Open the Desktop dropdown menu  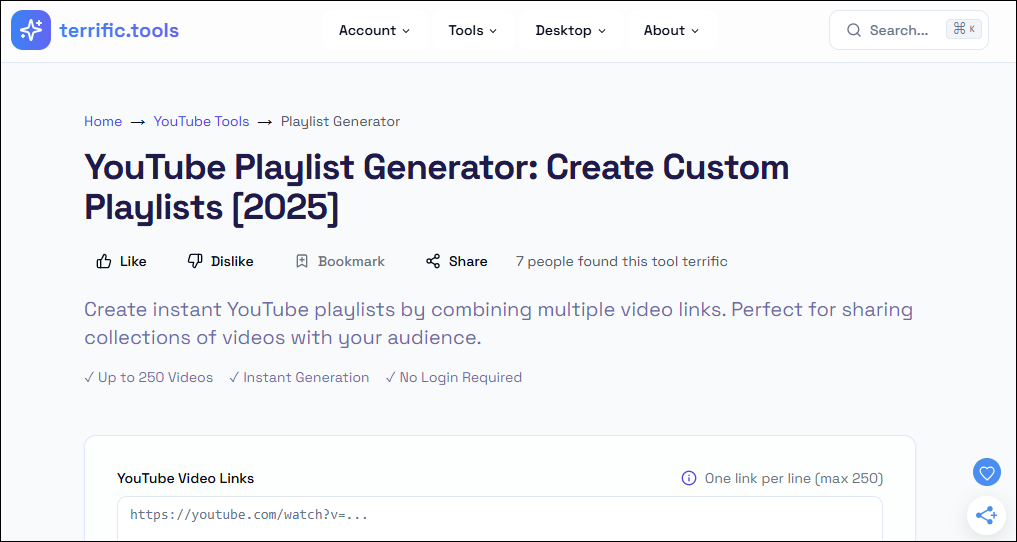coord(570,30)
